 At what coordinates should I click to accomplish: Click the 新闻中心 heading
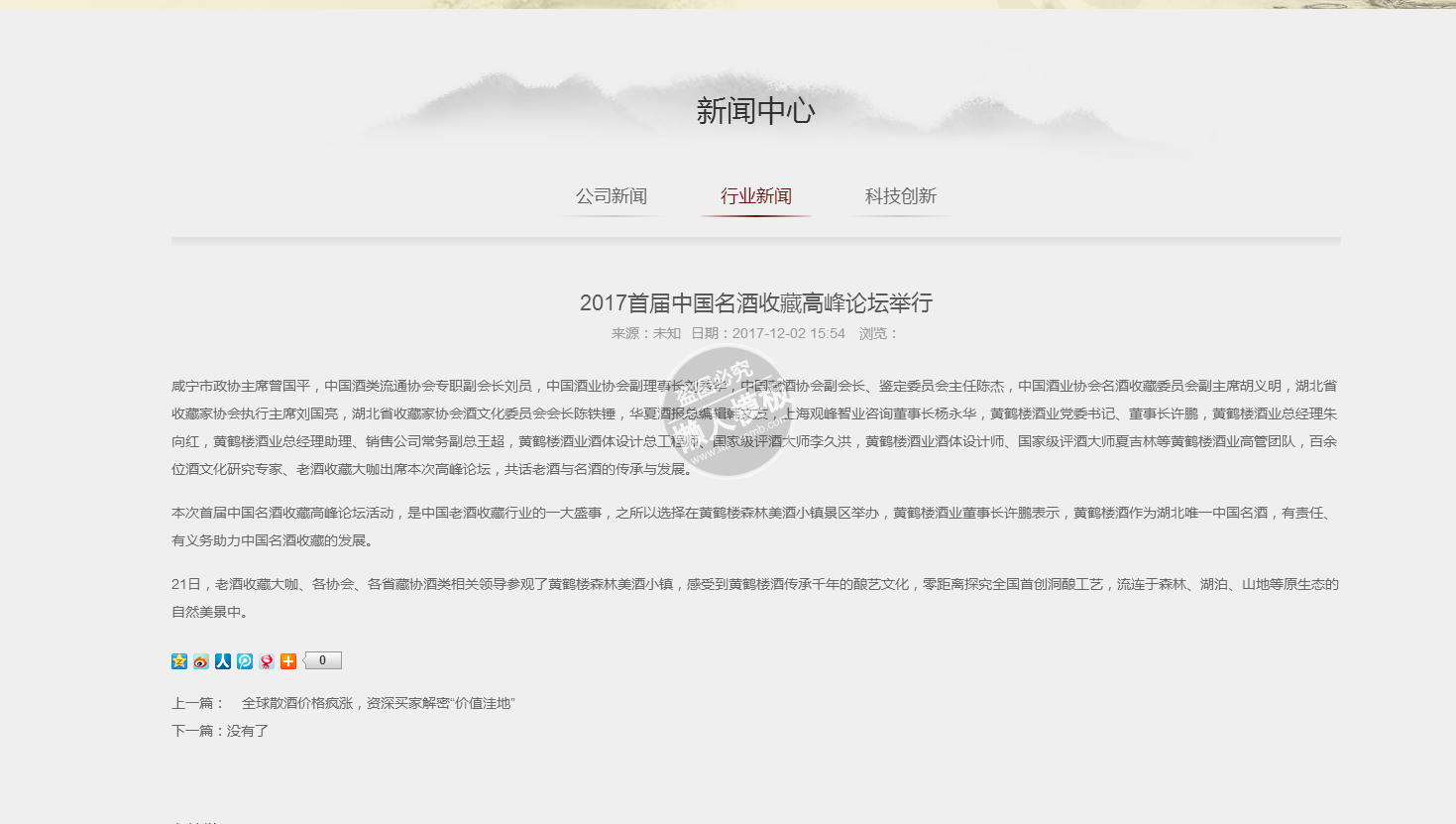756,111
